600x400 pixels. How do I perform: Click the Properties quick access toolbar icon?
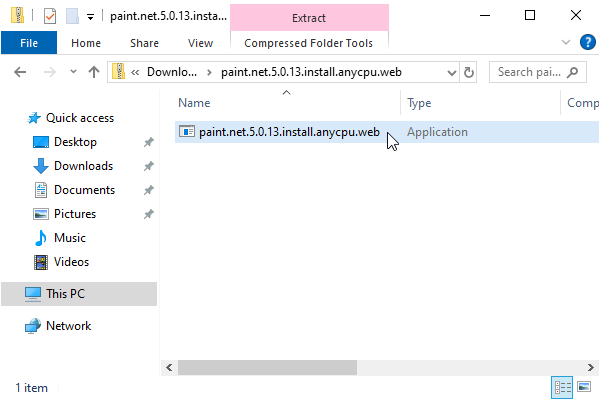pyautogui.click(x=50, y=16)
